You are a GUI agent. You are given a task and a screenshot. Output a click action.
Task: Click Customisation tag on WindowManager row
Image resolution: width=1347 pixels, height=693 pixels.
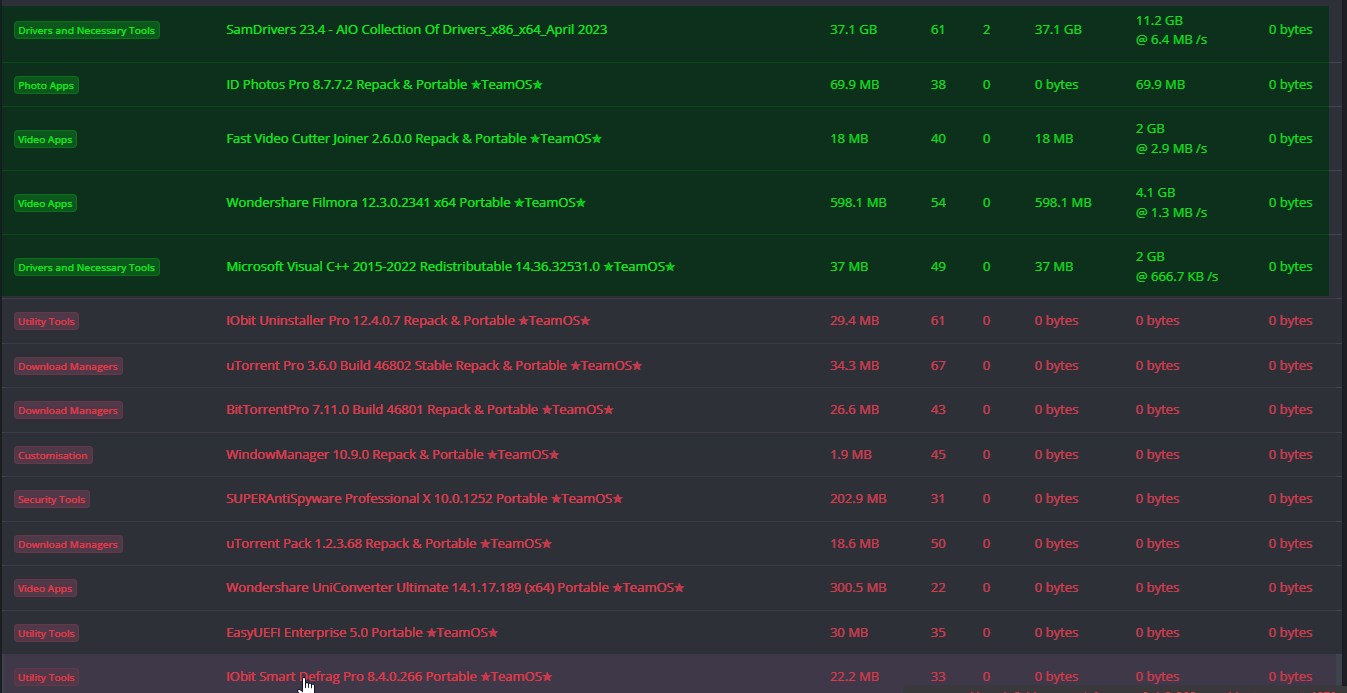tap(53, 456)
